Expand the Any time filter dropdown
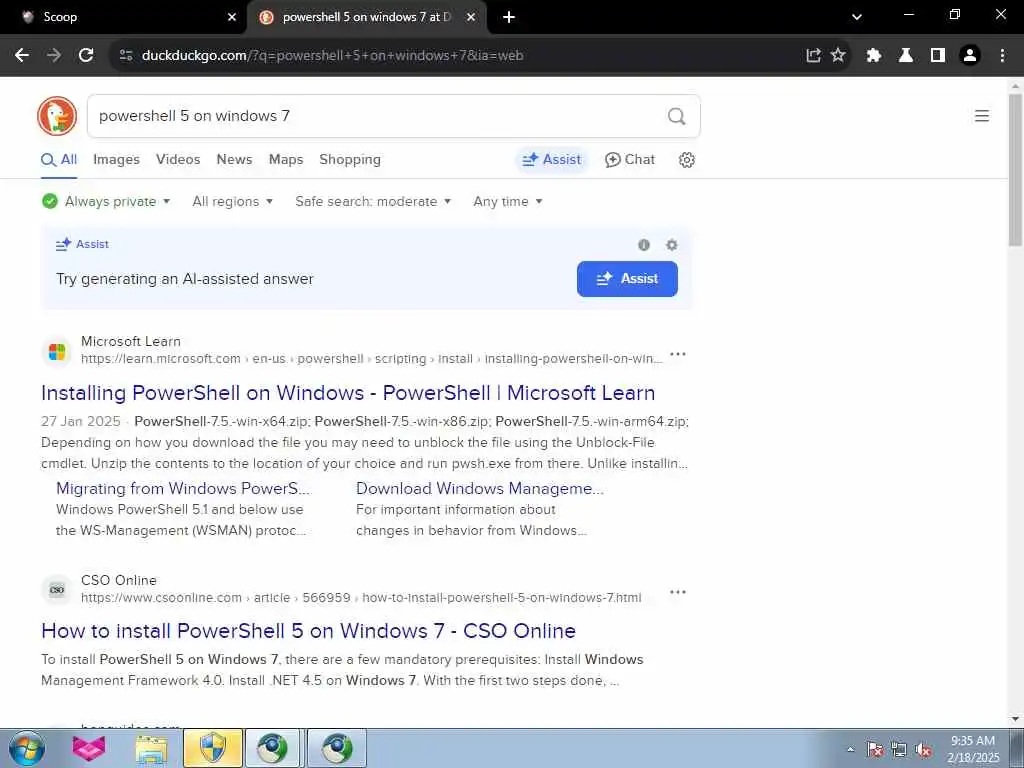1024x768 pixels. (507, 201)
